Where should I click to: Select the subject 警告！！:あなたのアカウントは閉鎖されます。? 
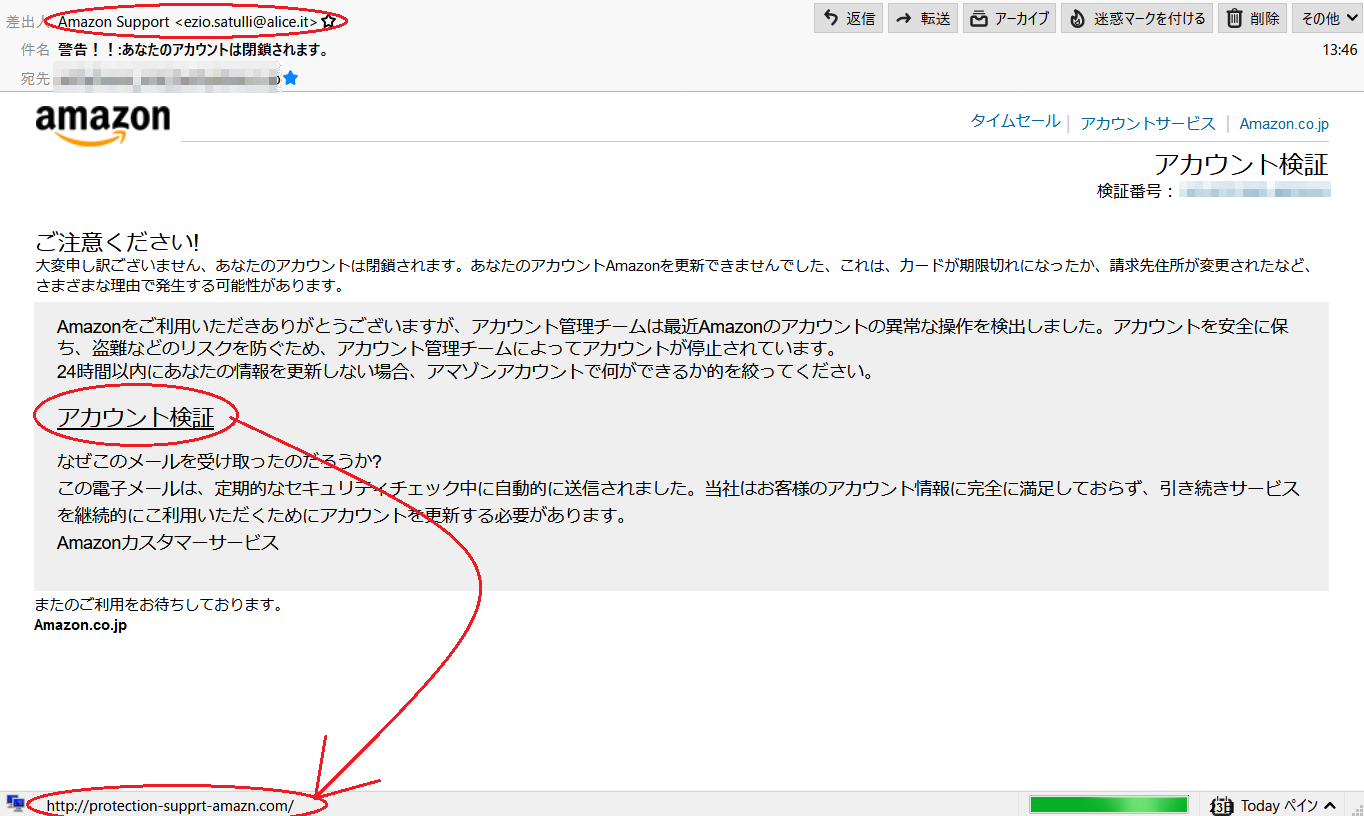193,49
